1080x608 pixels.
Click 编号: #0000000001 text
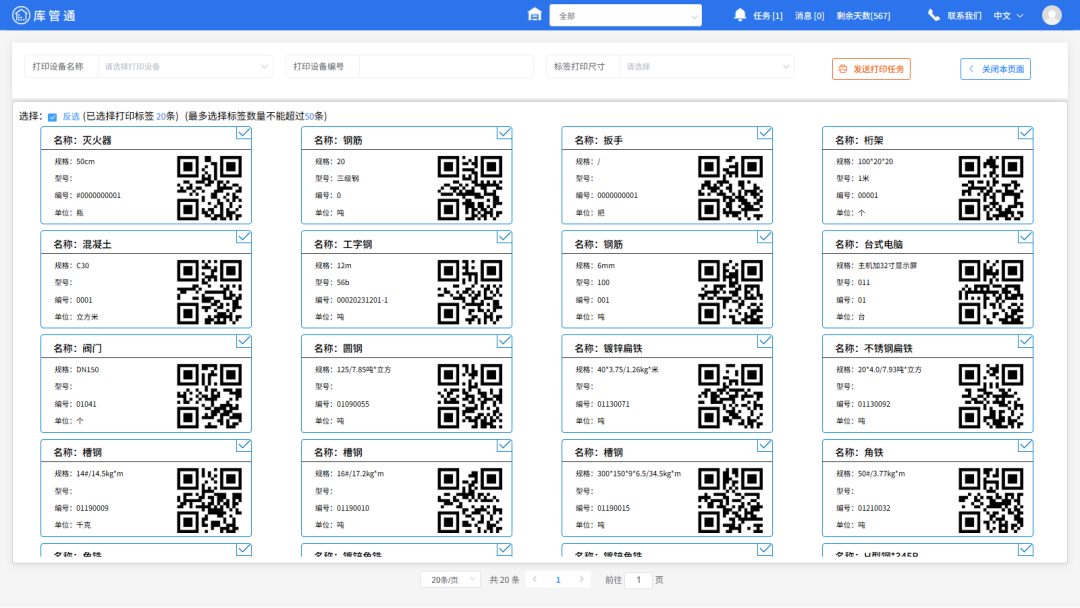point(87,196)
